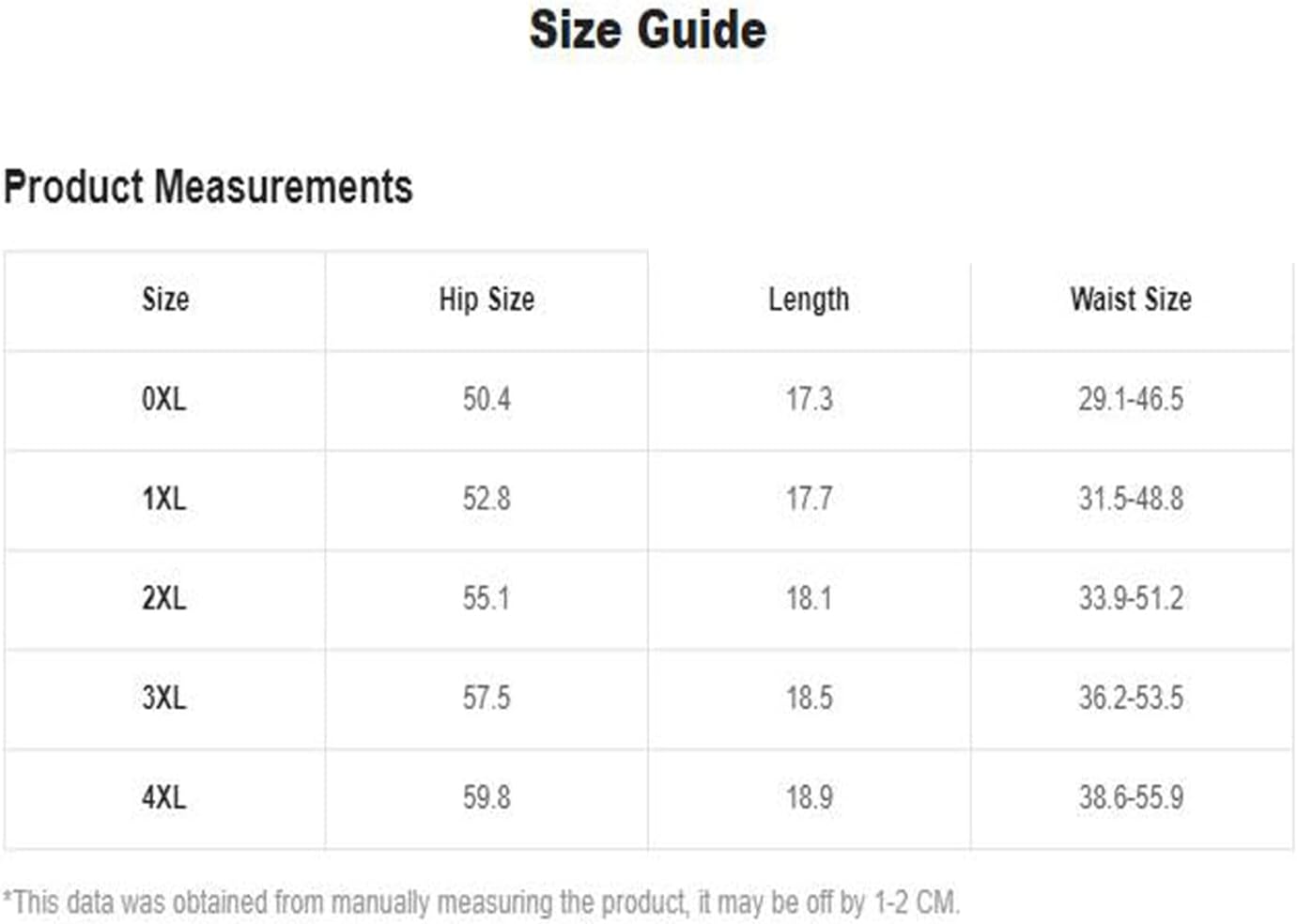This screenshot has width=1297, height=924.
Task: Click the 33.9-51.2 waist size cell
Action: click(1131, 598)
